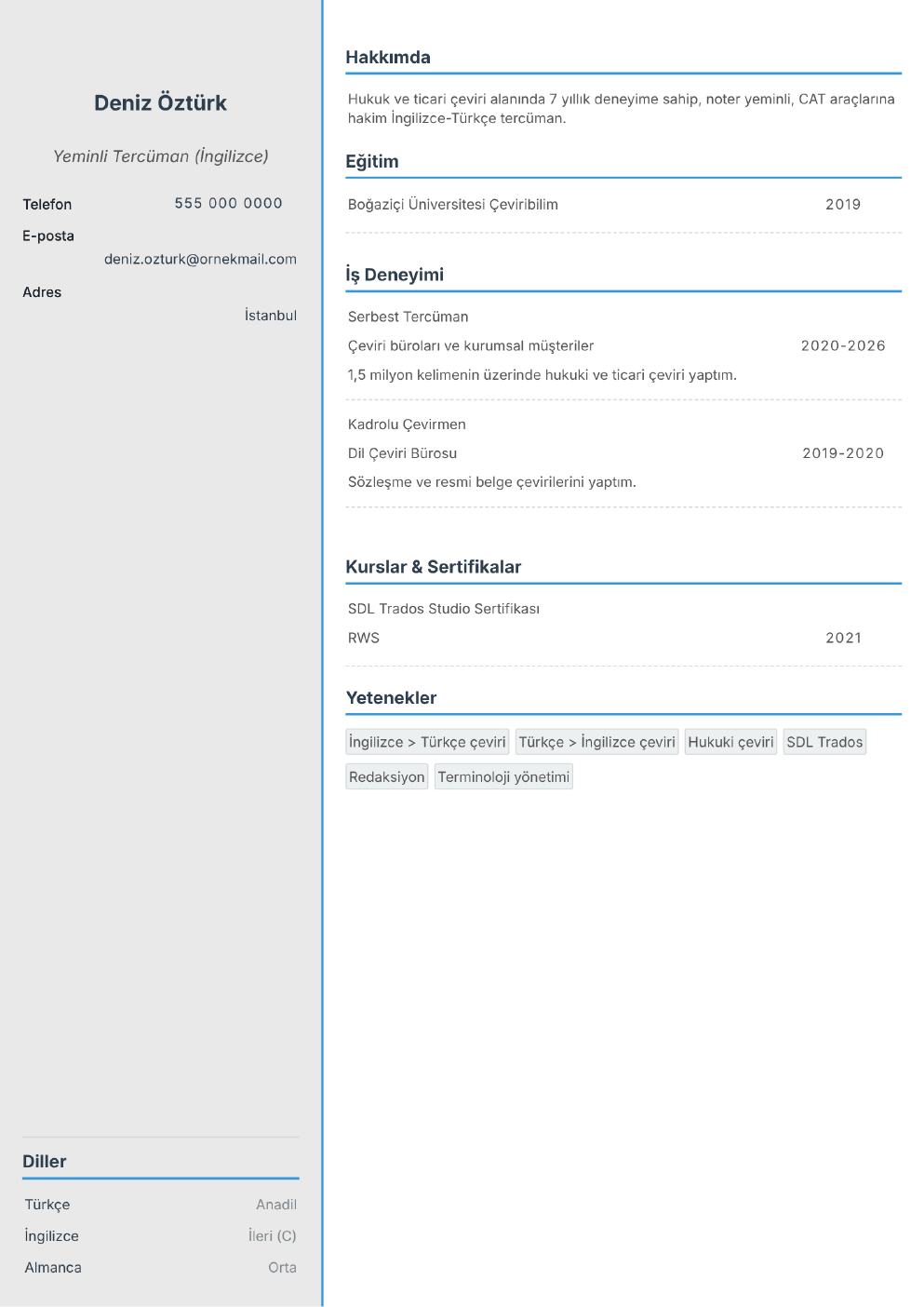
Task: Click the E-posta label
Action: coord(48,236)
